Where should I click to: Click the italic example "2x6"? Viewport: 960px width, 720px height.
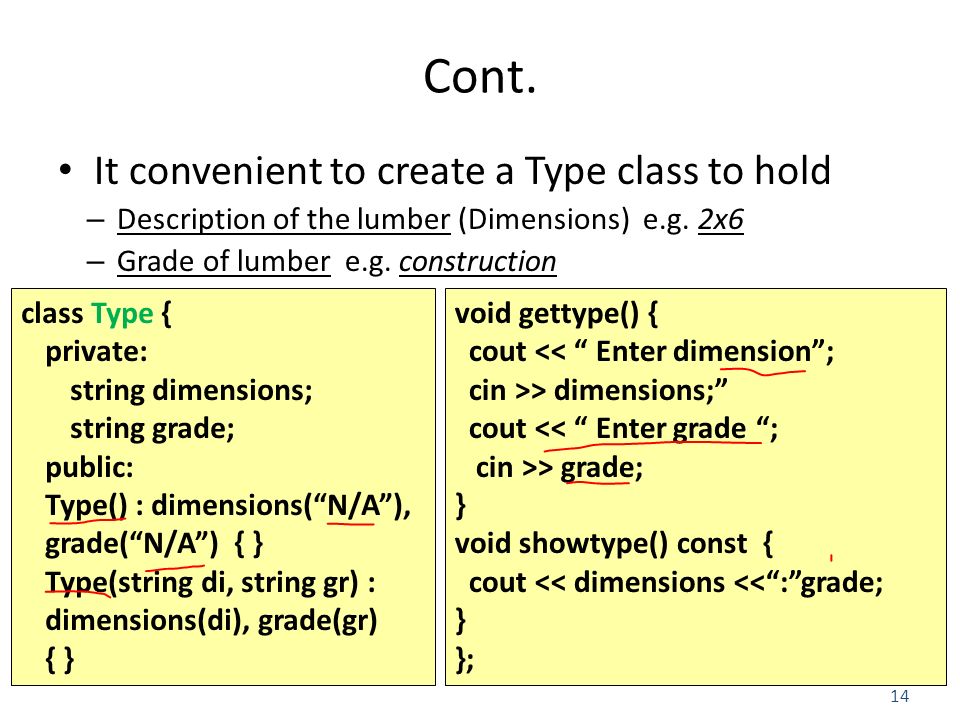(721, 219)
